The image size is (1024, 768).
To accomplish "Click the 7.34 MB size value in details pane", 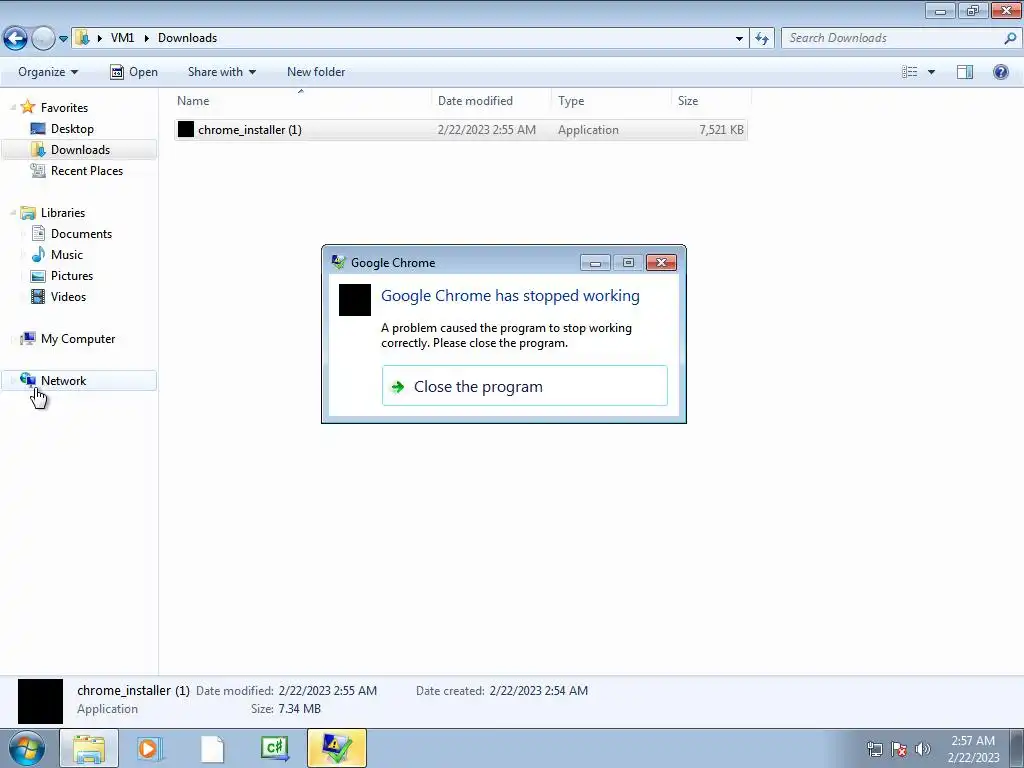I will tap(300, 709).
